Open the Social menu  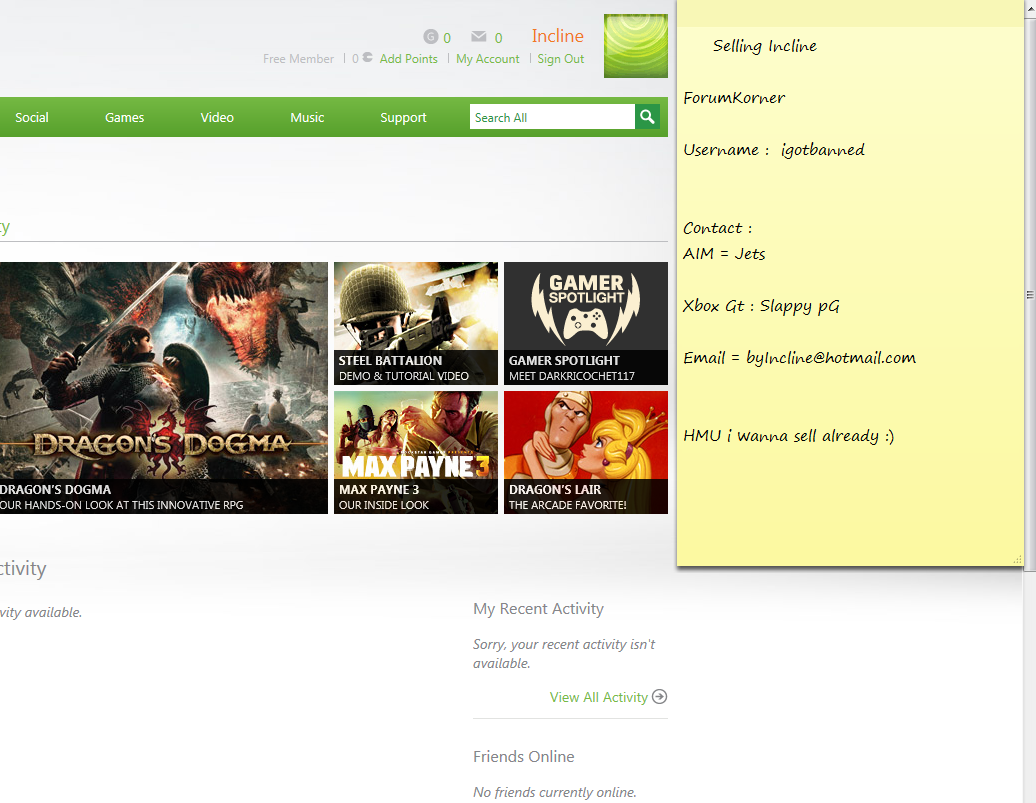click(32, 117)
